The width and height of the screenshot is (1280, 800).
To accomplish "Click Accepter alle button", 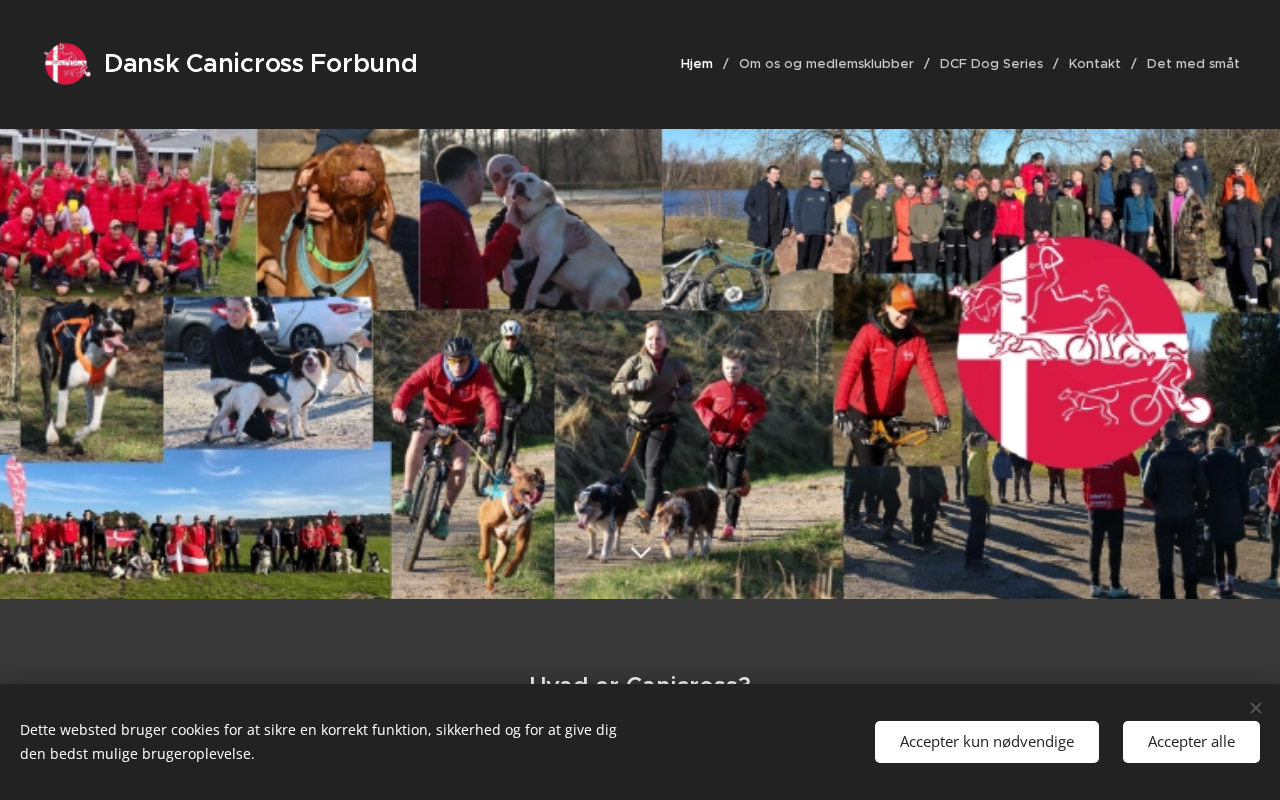I will [x=1191, y=742].
